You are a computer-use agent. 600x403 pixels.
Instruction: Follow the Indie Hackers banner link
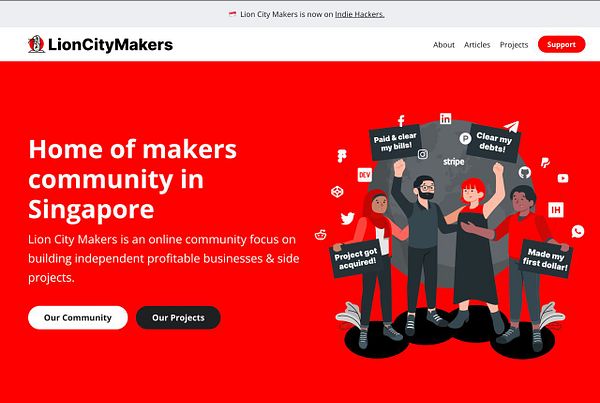360,14
